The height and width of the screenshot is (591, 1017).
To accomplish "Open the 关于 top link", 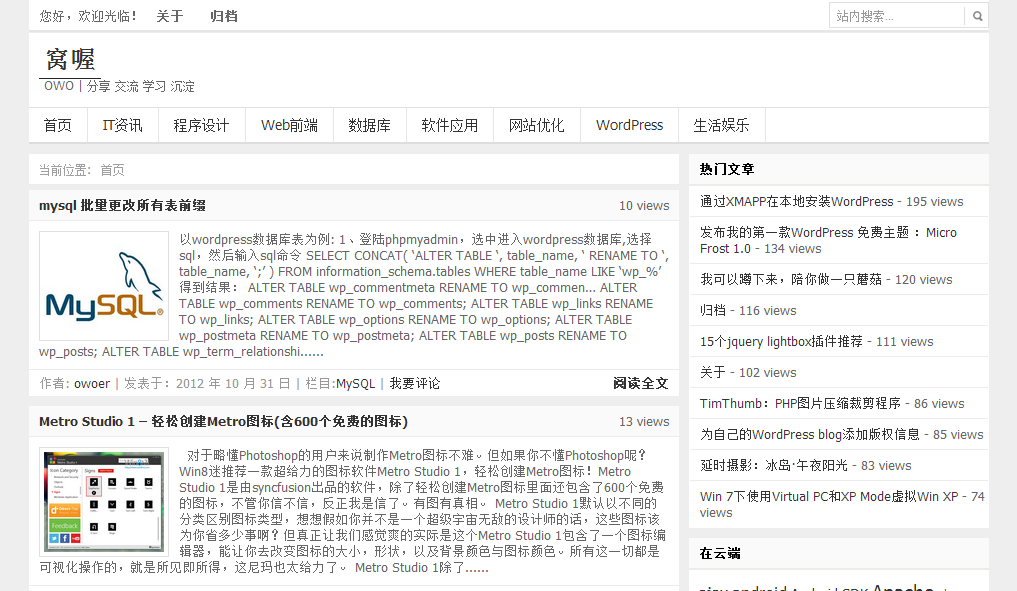I will tap(170, 16).
